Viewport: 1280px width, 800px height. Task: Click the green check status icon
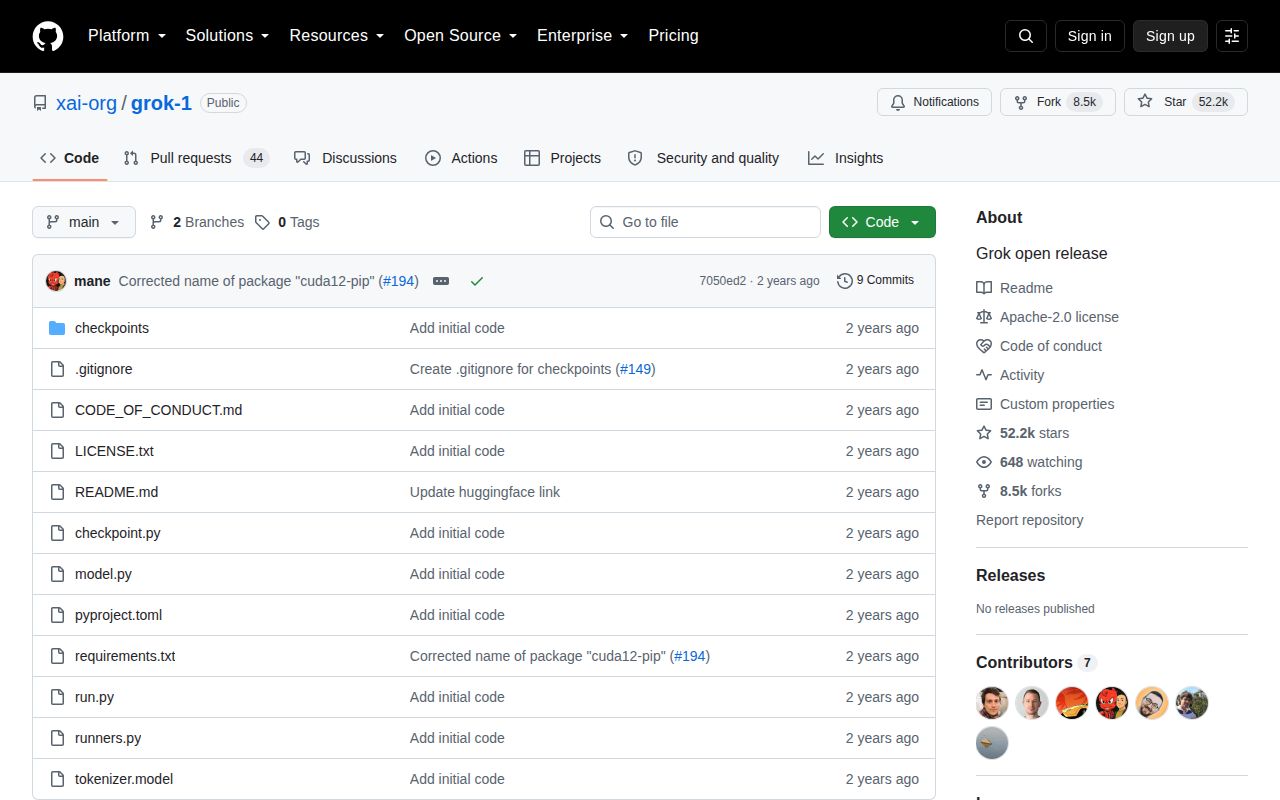[x=477, y=281]
